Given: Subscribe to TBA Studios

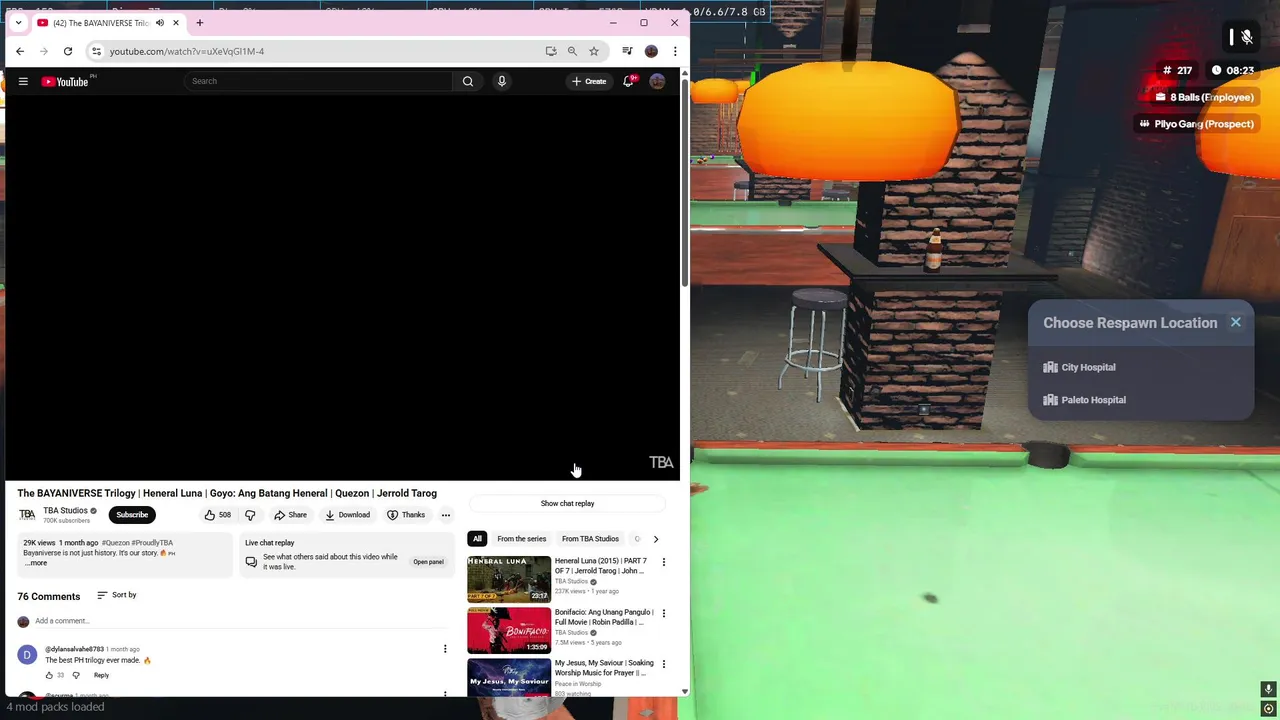Looking at the screenshot, I should (132, 515).
